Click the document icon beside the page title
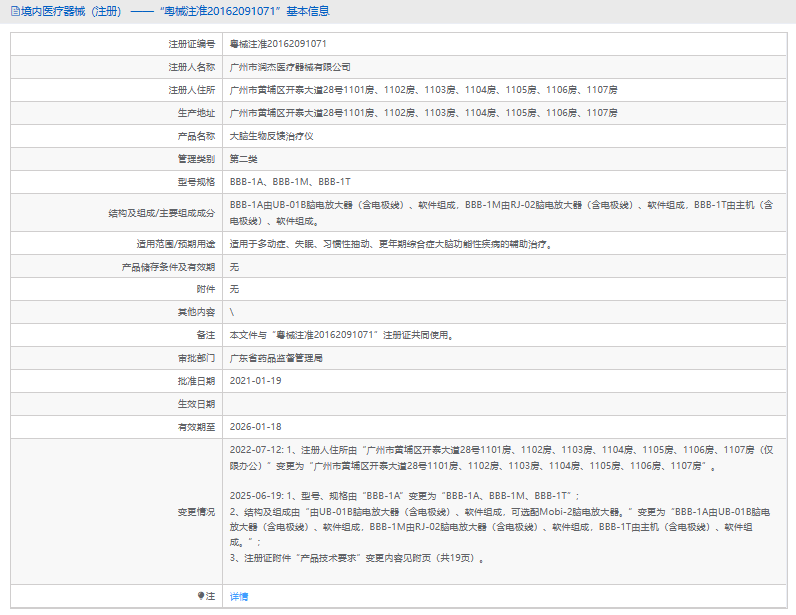Viewport: 796px width, 615px height. point(15,11)
